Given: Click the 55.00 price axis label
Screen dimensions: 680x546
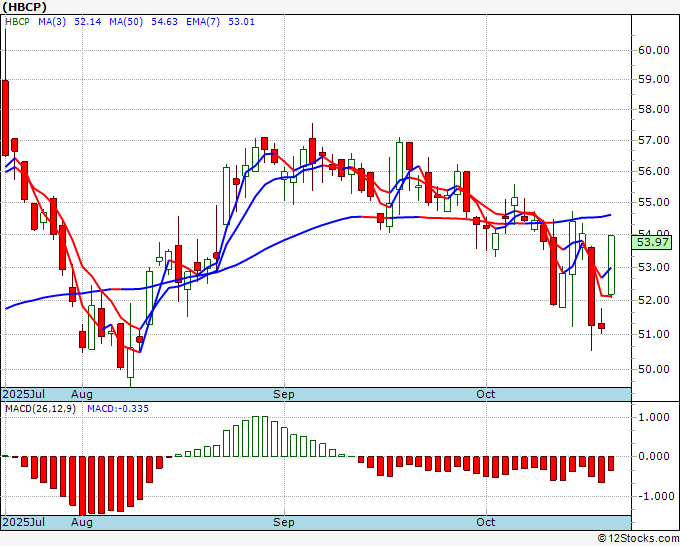Looking at the screenshot, I should pyautogui.click(x=654, y=203).
